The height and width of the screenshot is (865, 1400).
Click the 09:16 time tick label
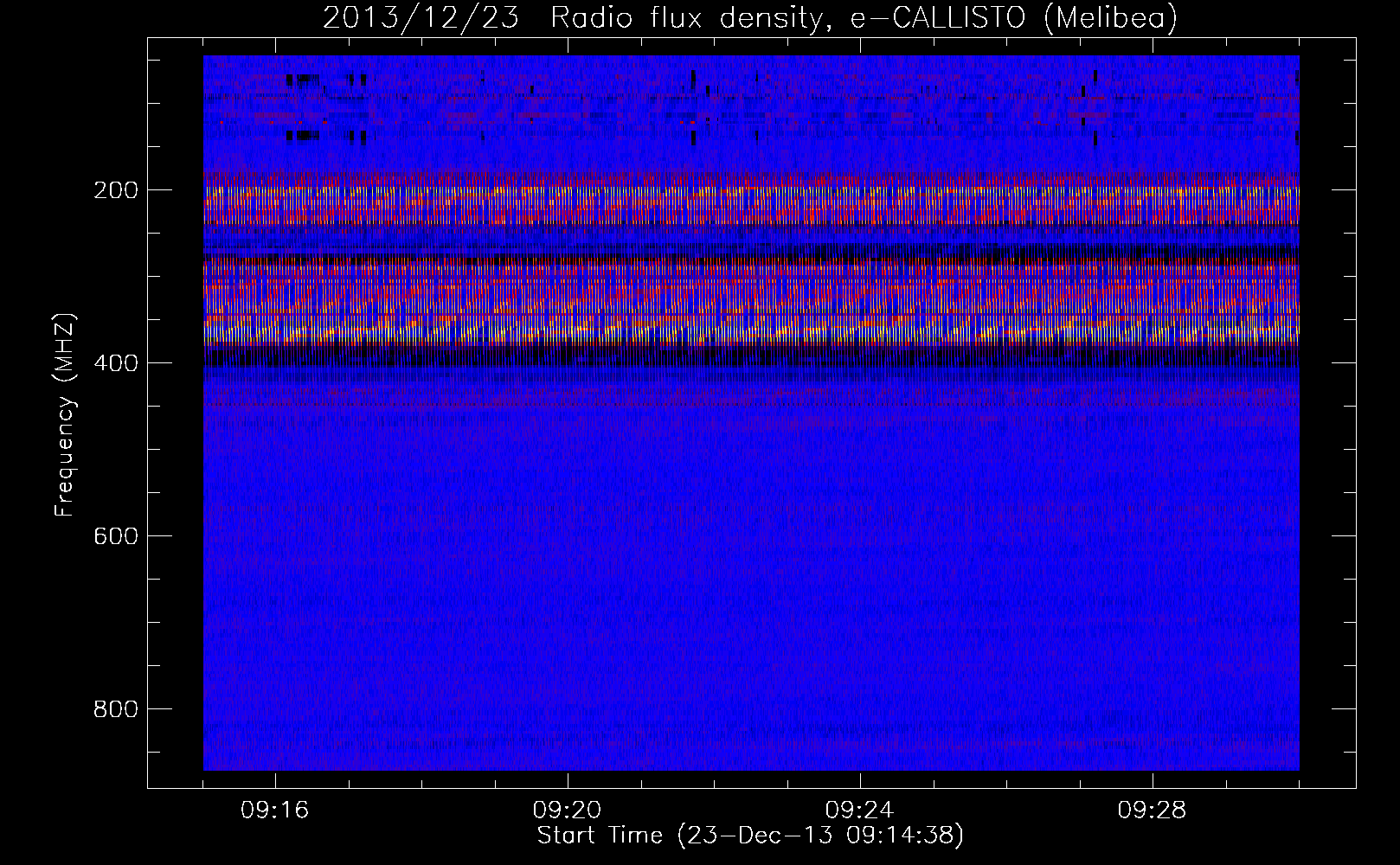point(275,811)
